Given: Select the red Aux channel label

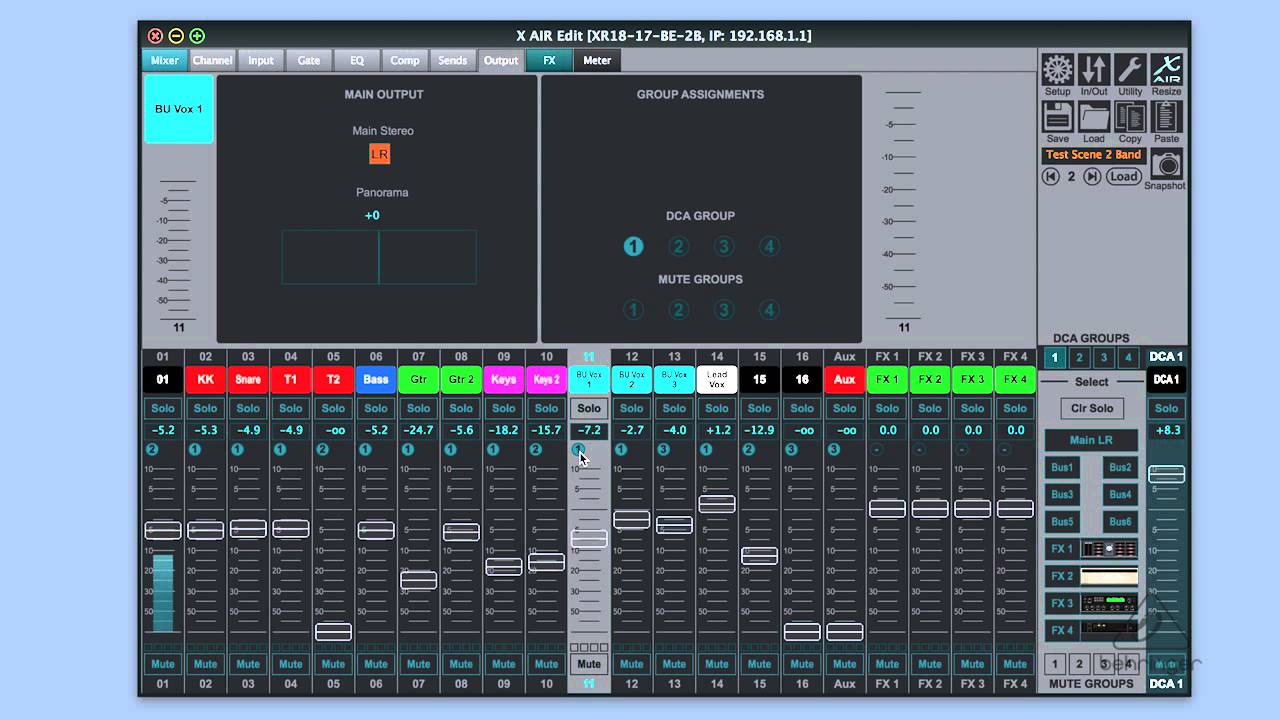Looking at the screenshot, I should [845, 380].
